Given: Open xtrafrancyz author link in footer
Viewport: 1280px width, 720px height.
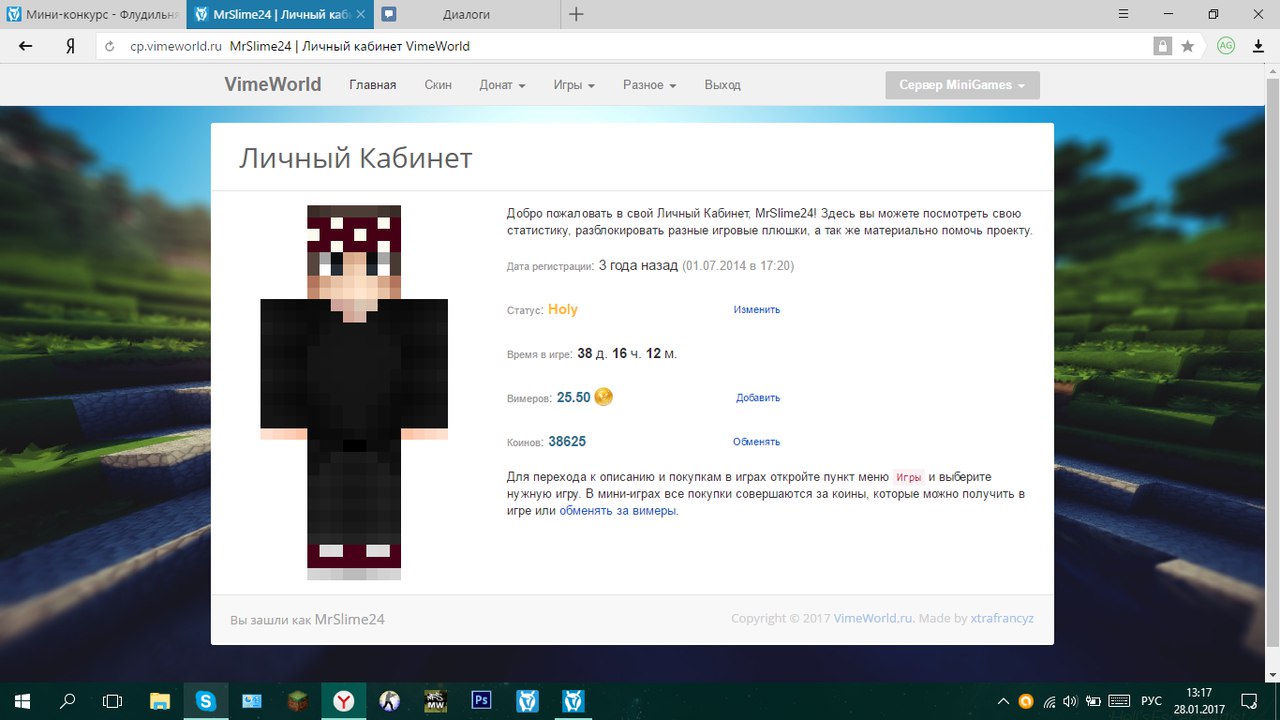Looking at the screenshot, I should [1002, 619].
